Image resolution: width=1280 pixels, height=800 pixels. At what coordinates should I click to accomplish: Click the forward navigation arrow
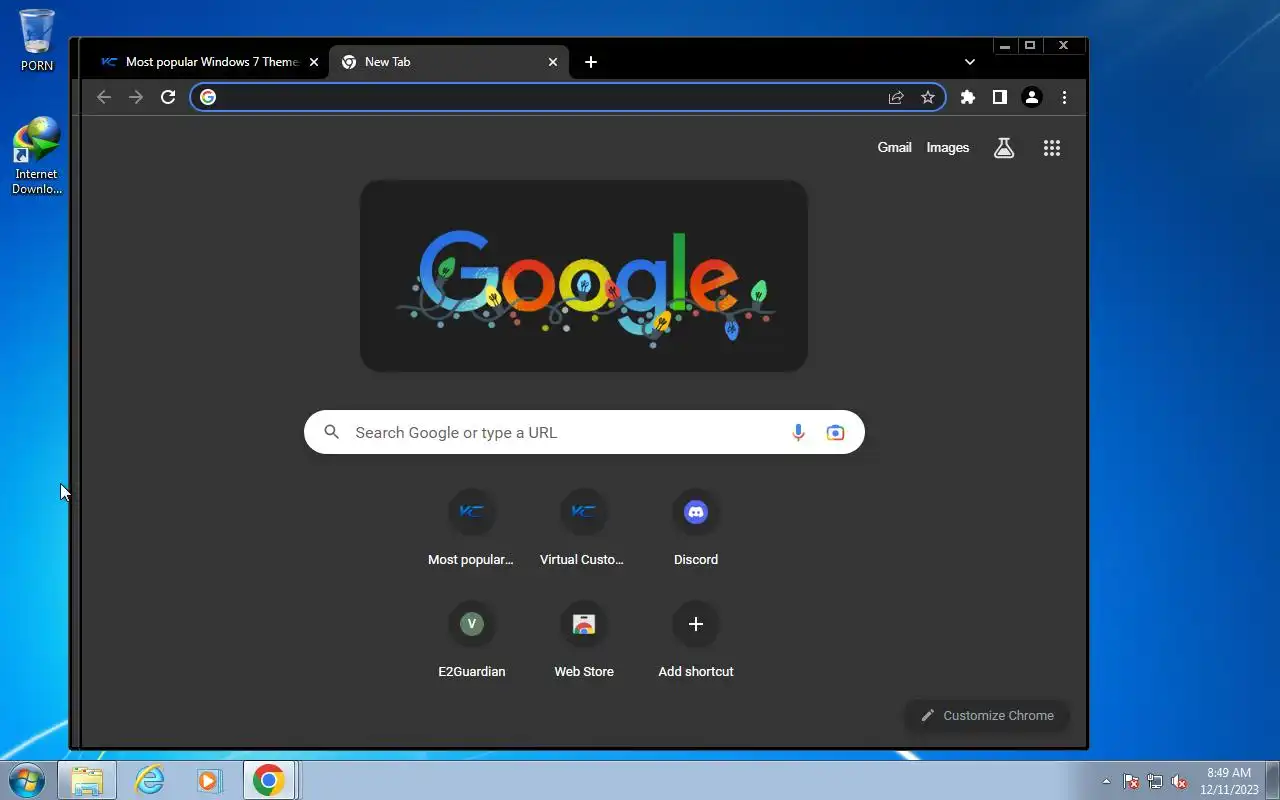tap(136, 97)
